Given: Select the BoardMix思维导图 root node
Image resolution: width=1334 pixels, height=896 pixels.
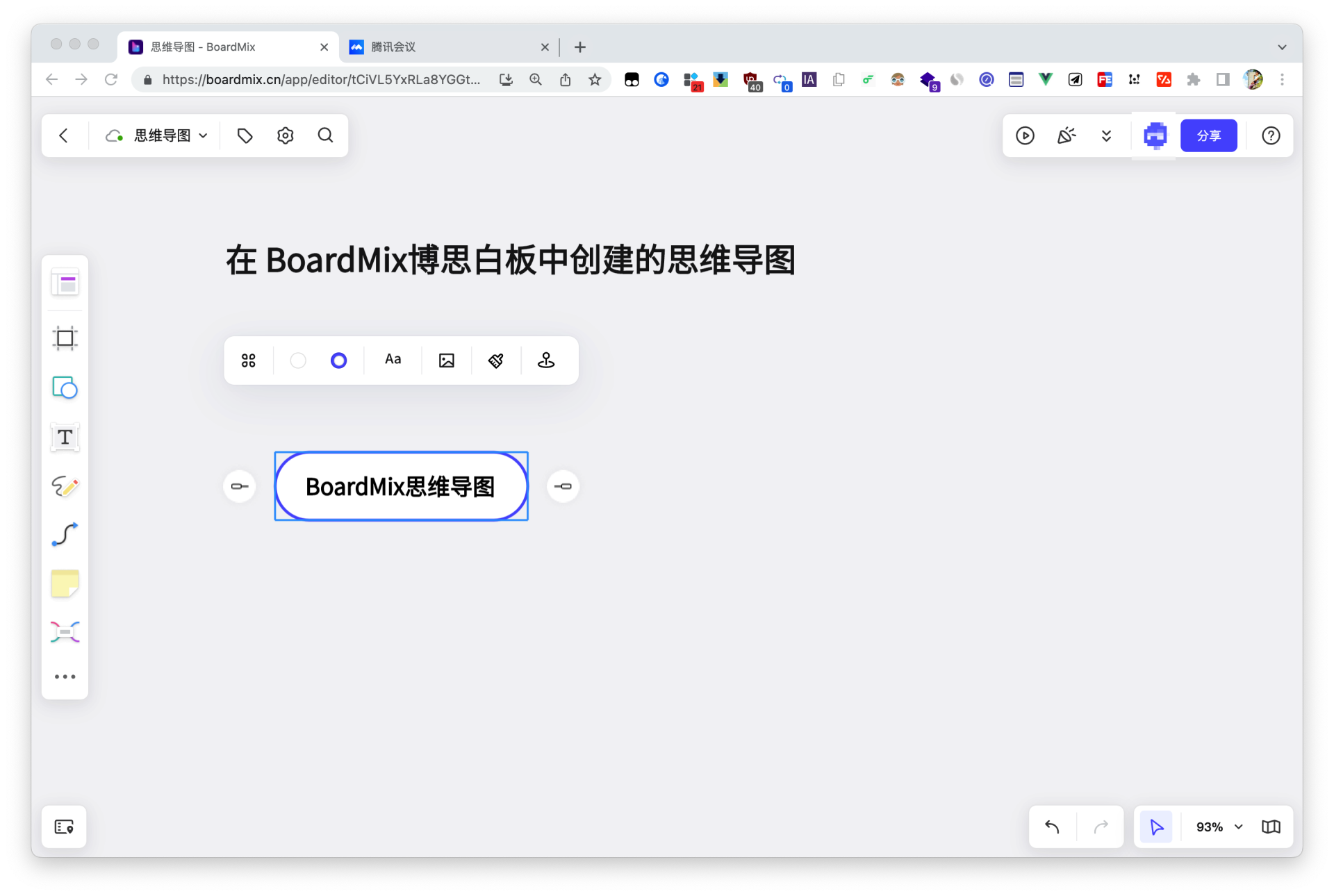Looking at the screenshot, I should 402,486.
